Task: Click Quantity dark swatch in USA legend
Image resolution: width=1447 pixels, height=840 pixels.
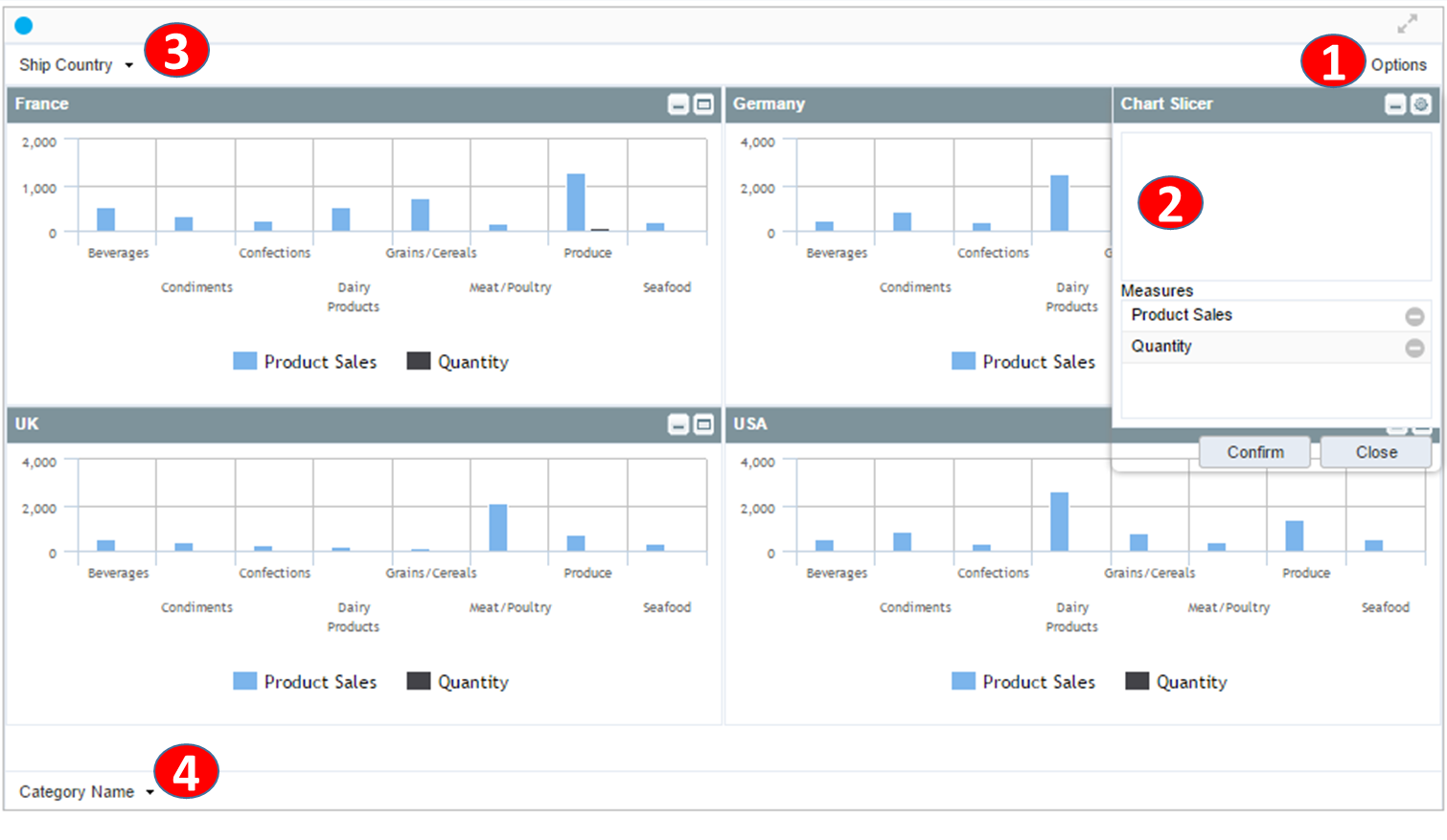Action: [x=1137, y=681]
